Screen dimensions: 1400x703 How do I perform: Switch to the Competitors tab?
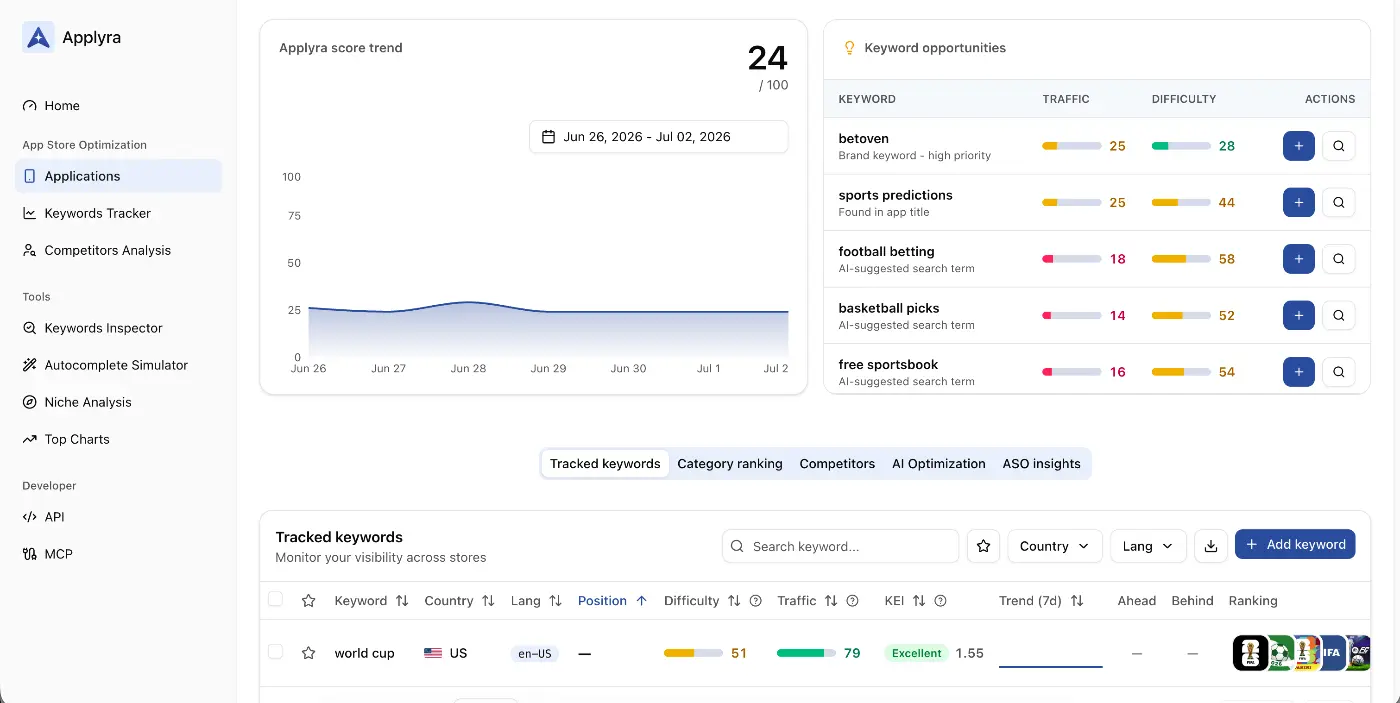pos(837,464)
